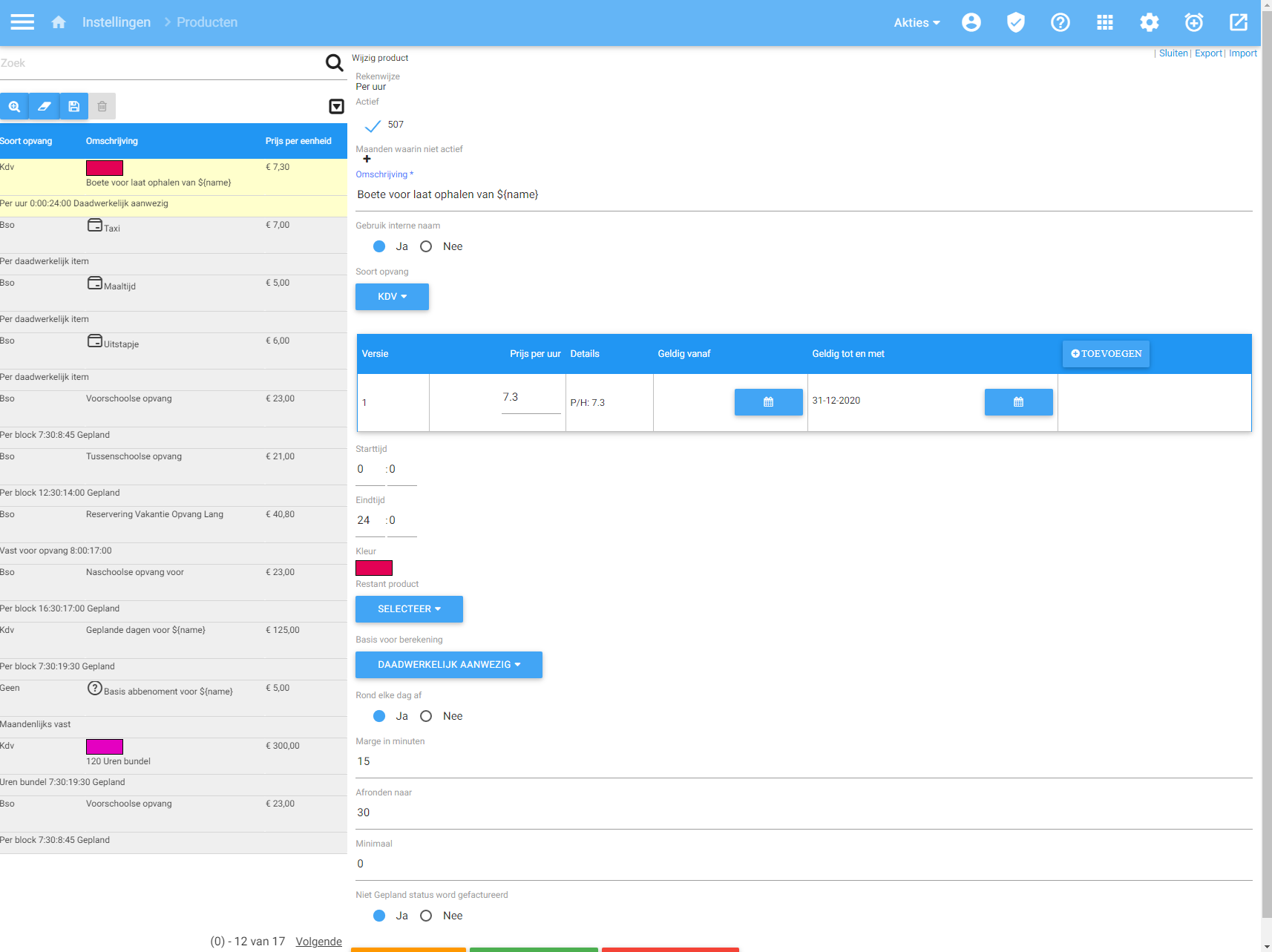The height and width of the screenshot is (952, 1272).
Task: Expand the KDV soort opvang dropdown
Action: (392, 297)
